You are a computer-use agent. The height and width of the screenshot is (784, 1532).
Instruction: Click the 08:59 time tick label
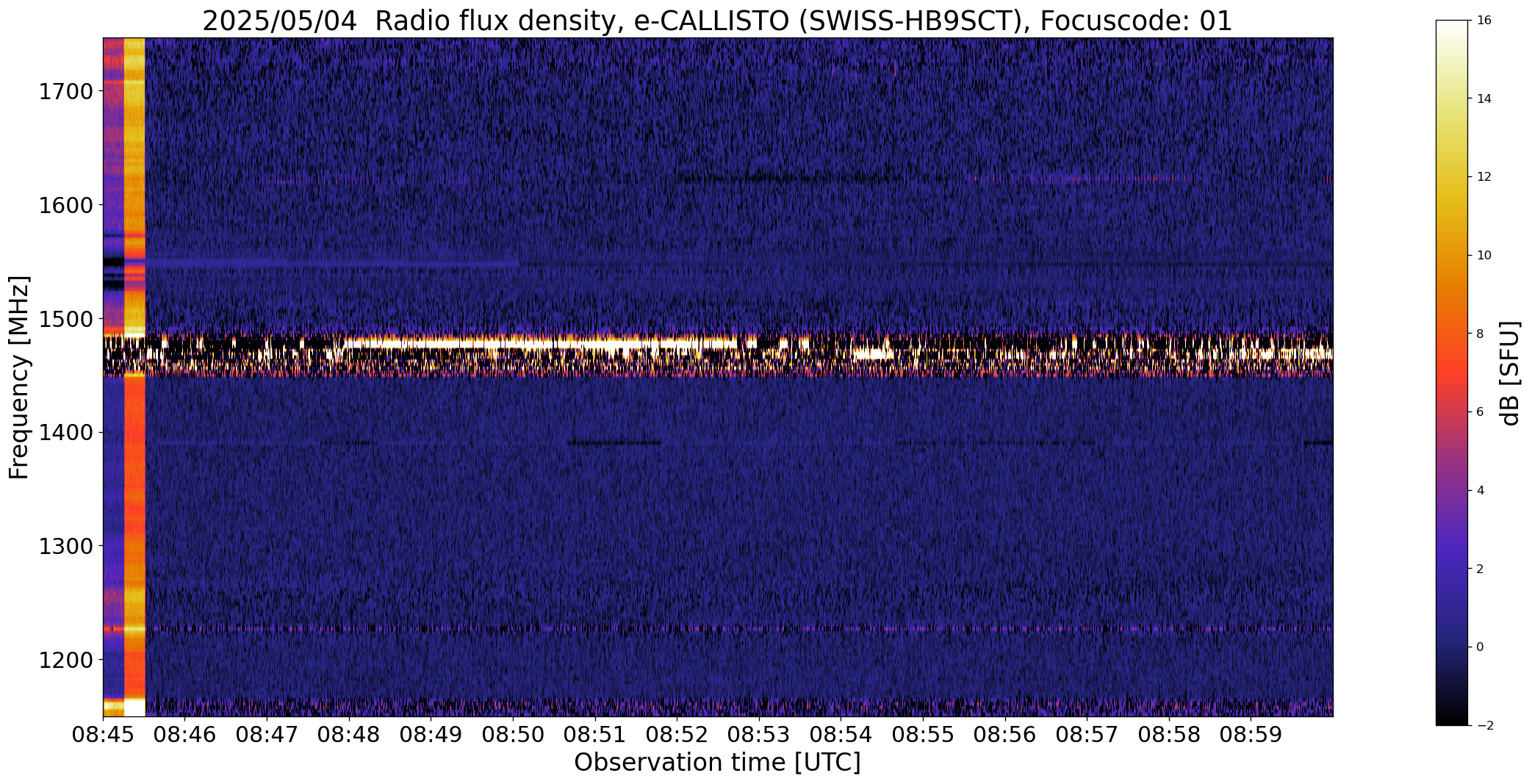[1251, 735]
